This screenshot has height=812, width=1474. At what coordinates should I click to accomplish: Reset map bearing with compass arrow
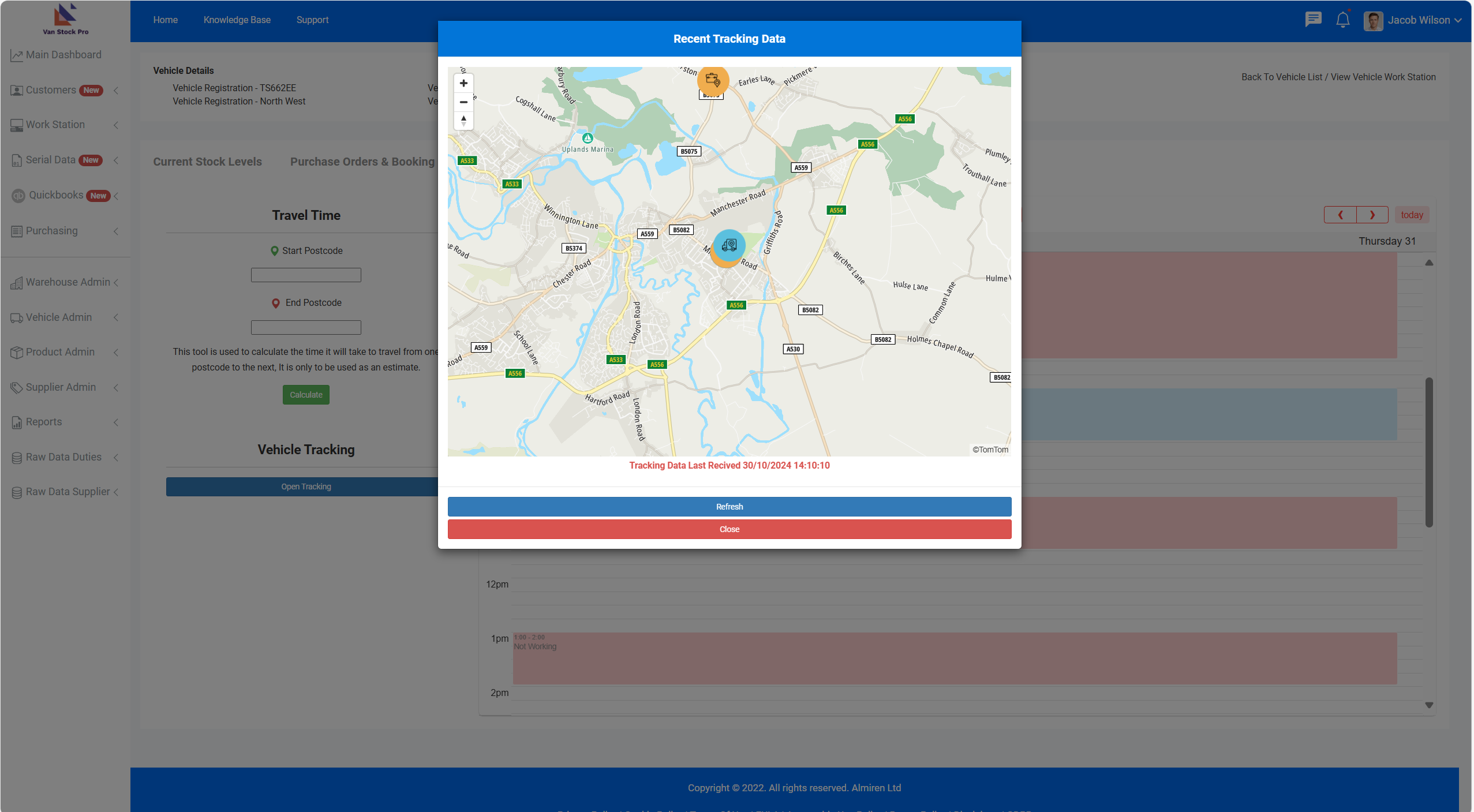click(463, 121)
